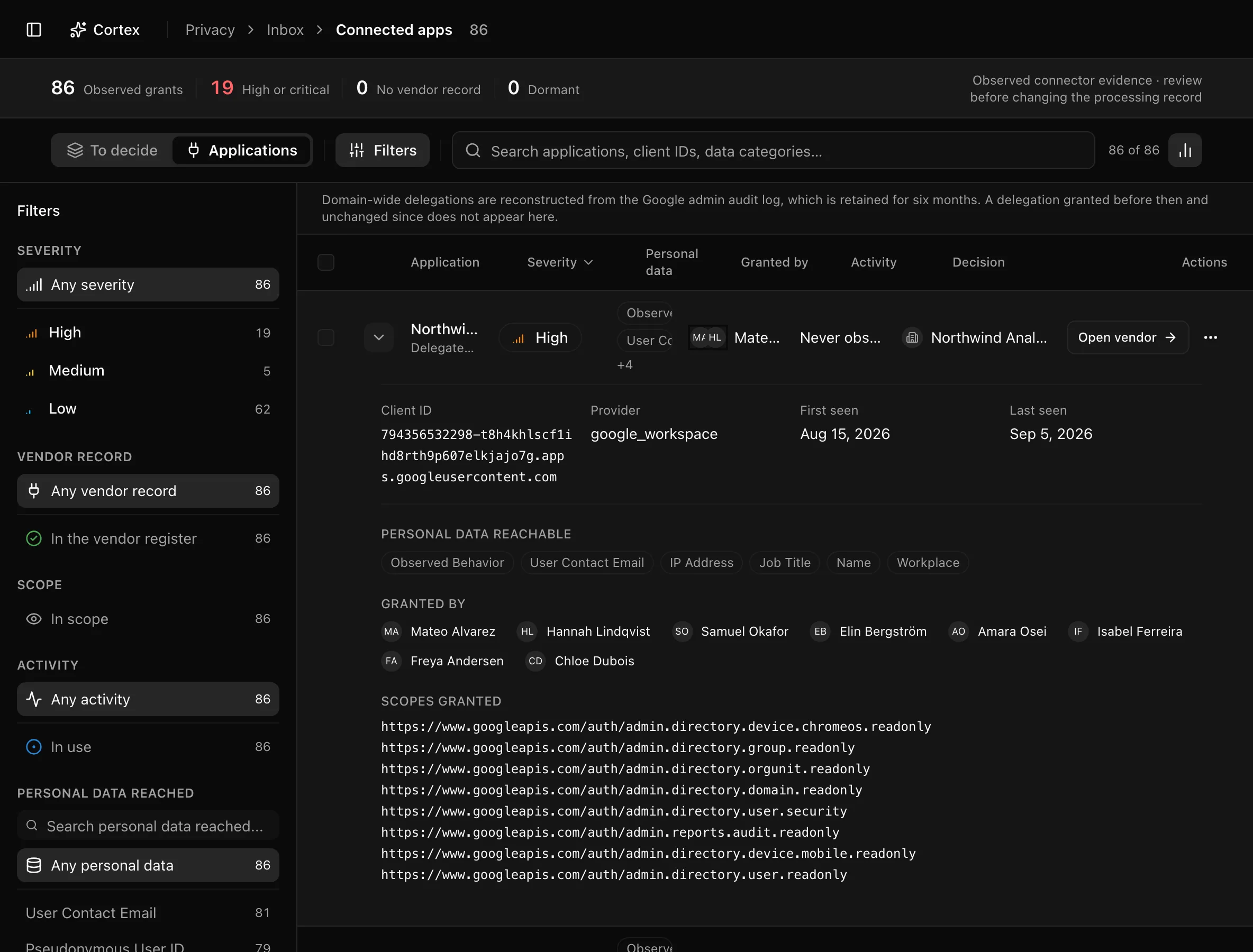Screen dimensions: 1253x952
Task: Click the search magnifier icon in search bar
Action: coord(473,151)
